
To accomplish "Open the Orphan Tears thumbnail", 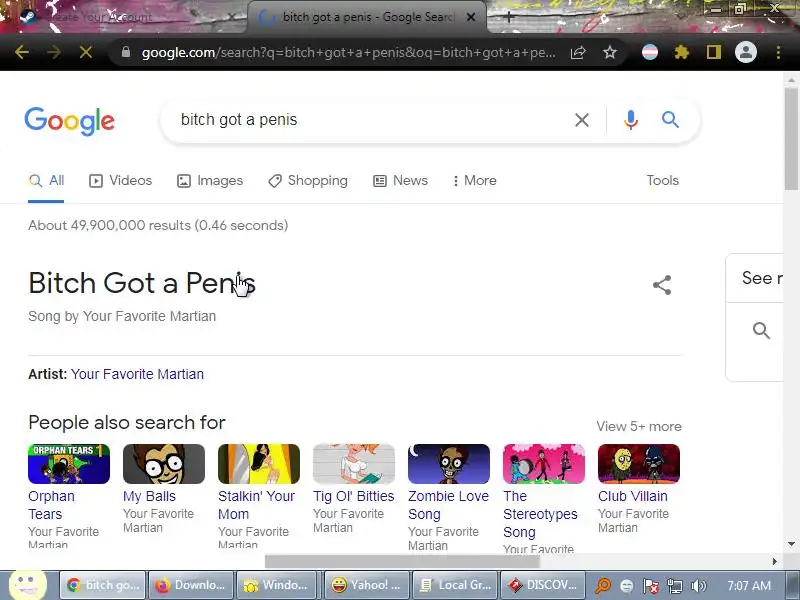I will [69, 464].
